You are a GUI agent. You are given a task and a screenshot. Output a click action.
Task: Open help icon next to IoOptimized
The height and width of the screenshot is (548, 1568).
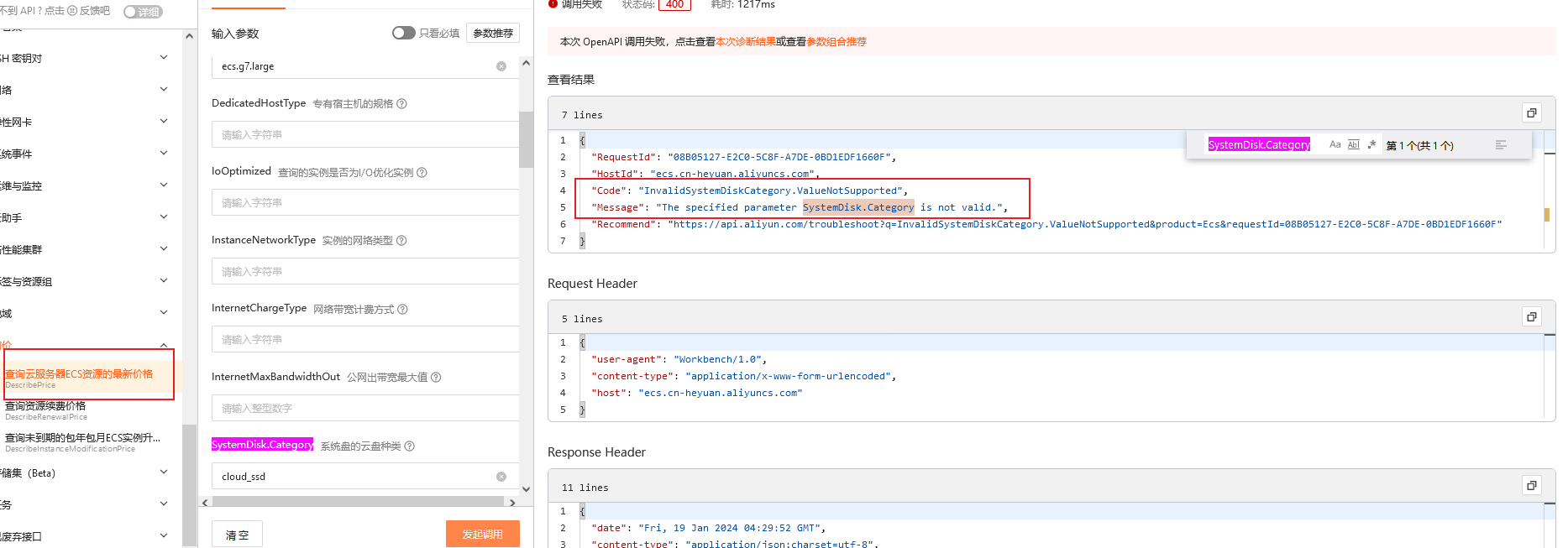pos(422,173)
